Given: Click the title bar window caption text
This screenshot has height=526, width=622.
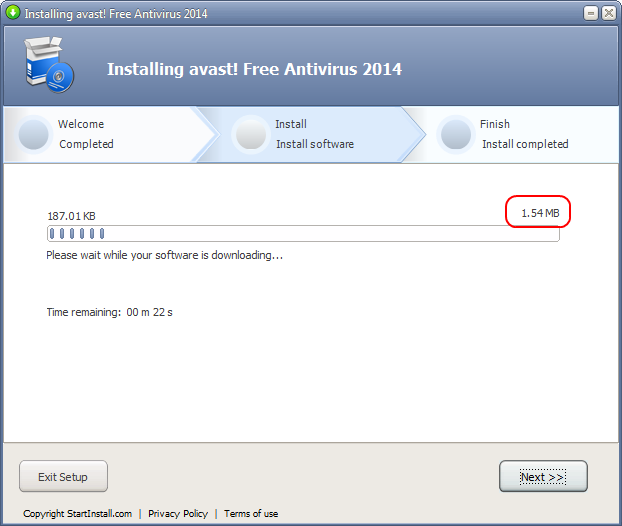Looking at the screenshot, I should point(116,14).
